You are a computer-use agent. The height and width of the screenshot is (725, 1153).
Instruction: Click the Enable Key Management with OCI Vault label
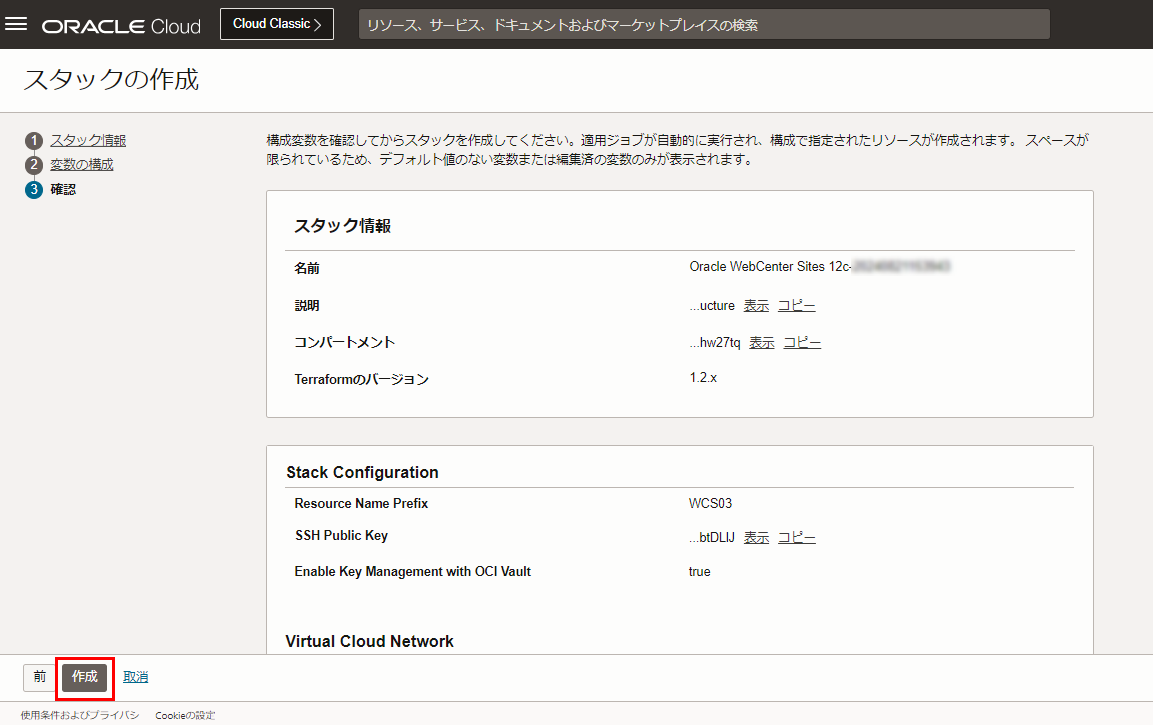pos(413,571)
